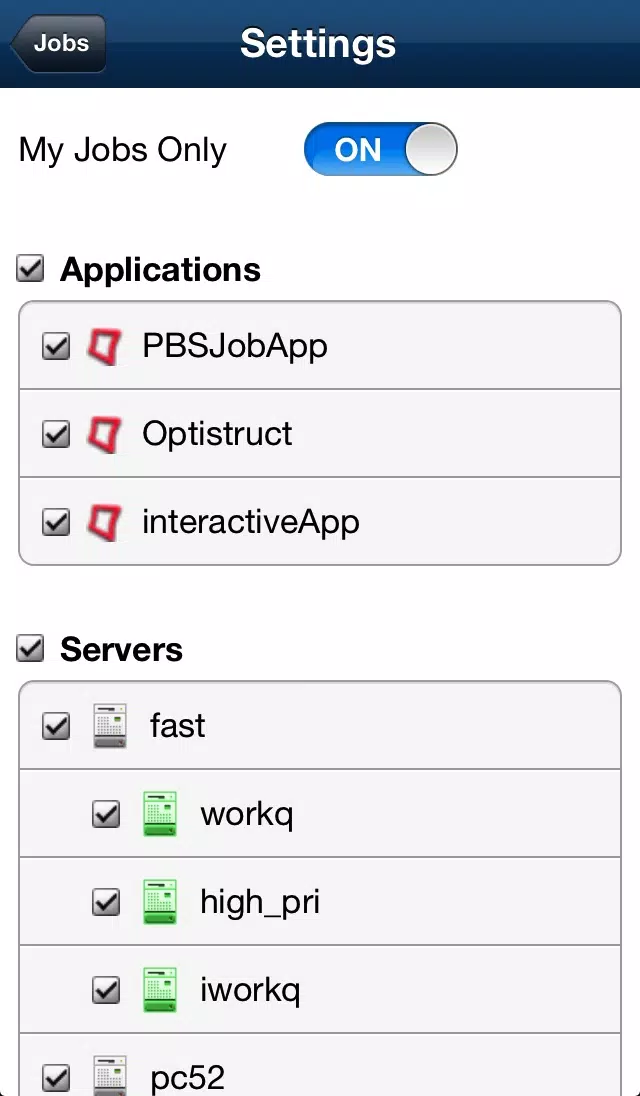Viewport: 640px width, 1096px height.
Task: Click the red PBSJobApp application icon
Action: (x=104, y=346)
